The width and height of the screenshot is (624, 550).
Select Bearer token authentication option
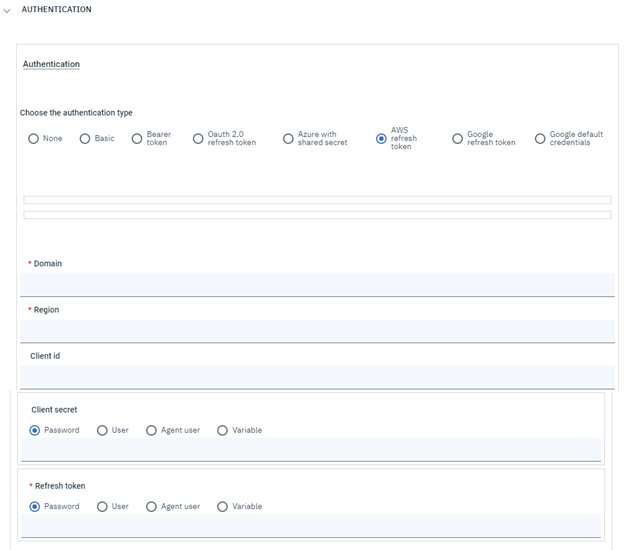coord(137,139)
